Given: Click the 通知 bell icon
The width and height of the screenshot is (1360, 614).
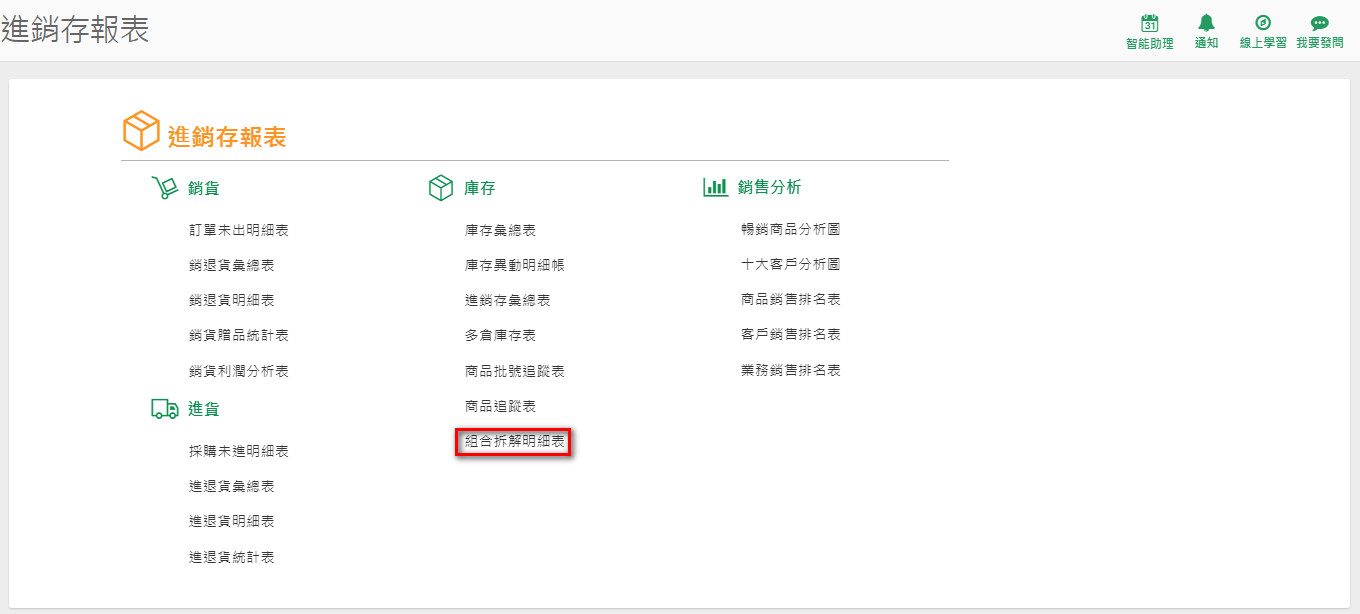Looking at the screenshot, I should click(x=1206, y=23).
